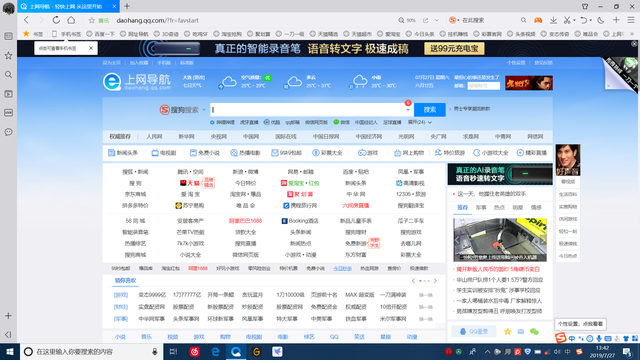Open the search engine selector beside 在此搜索
Image resolution: width=640 pixels, height=360 pixels.
(454, 20)
